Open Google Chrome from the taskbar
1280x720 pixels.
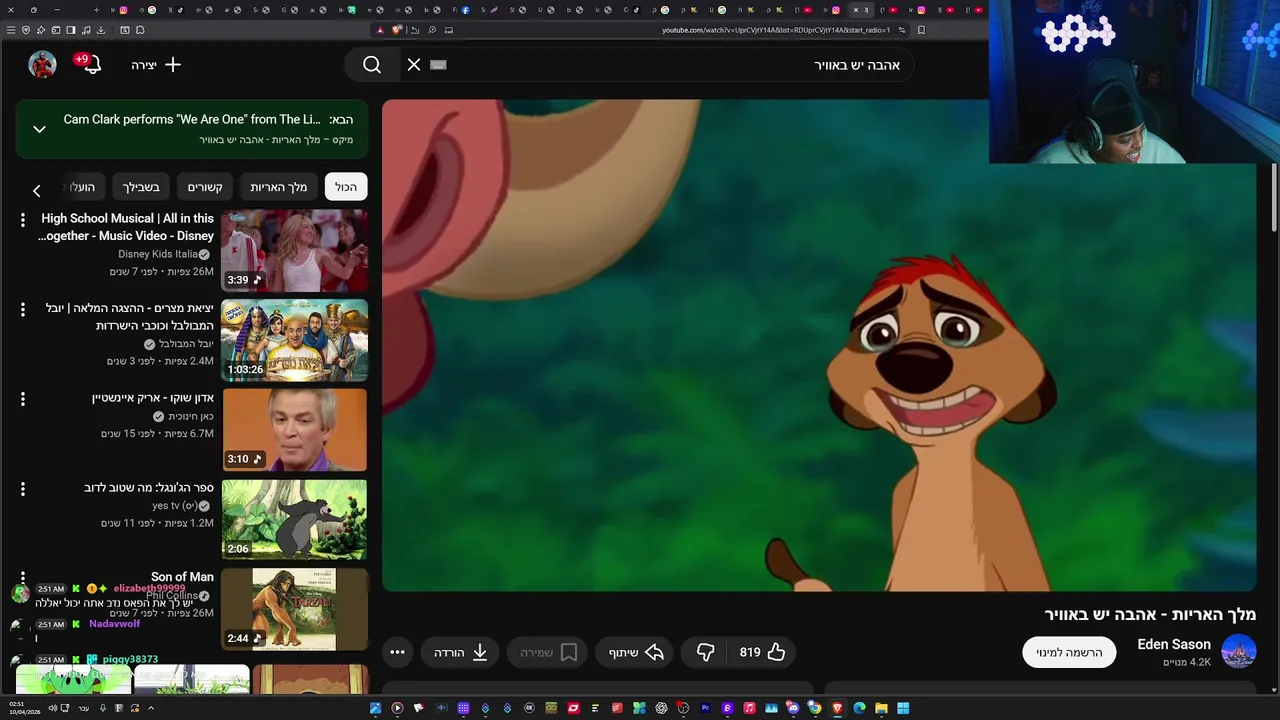click(815, 709)
